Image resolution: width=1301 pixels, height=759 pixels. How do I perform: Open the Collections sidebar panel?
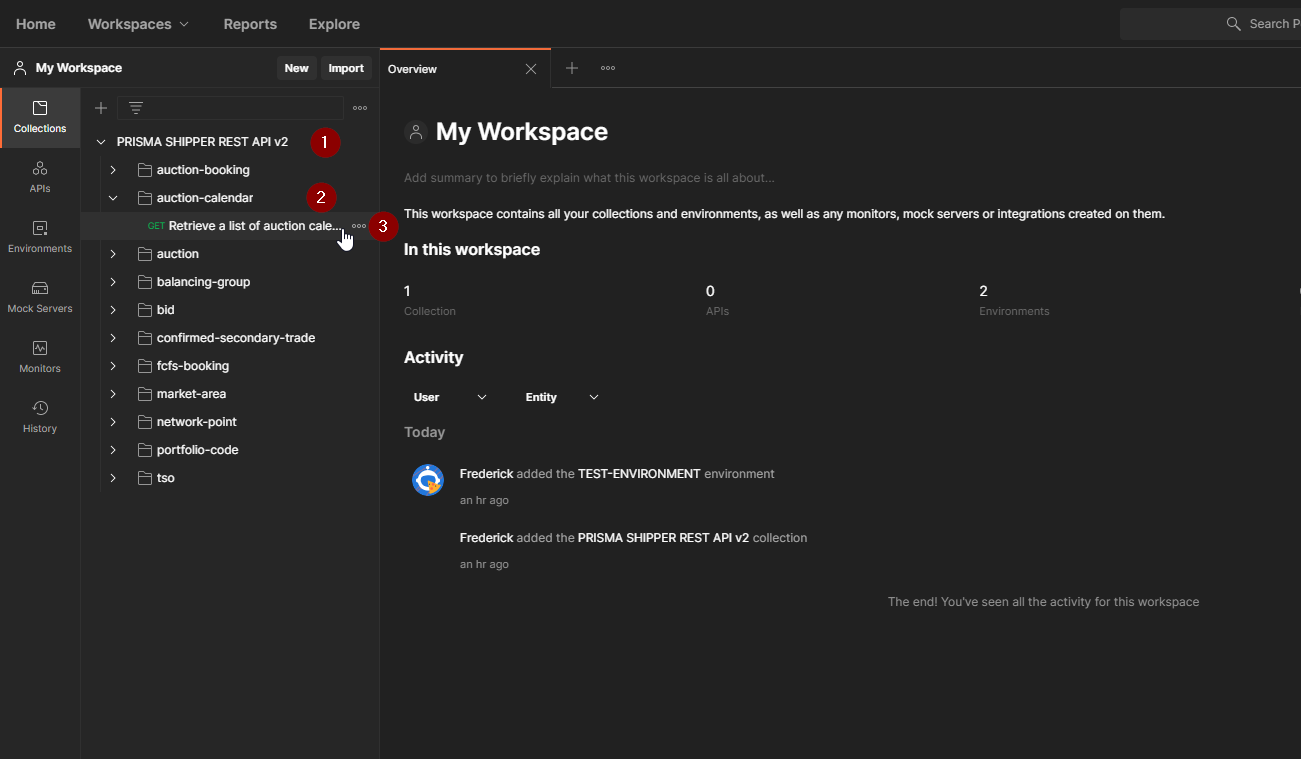40,117
